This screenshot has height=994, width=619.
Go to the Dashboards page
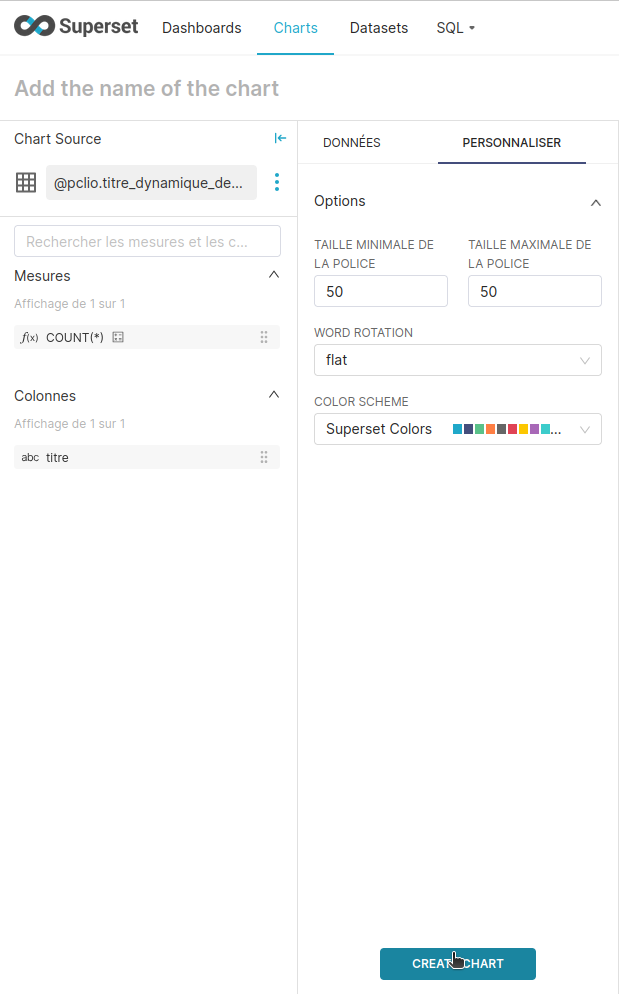pyautogui.click(x=202, y=28)
